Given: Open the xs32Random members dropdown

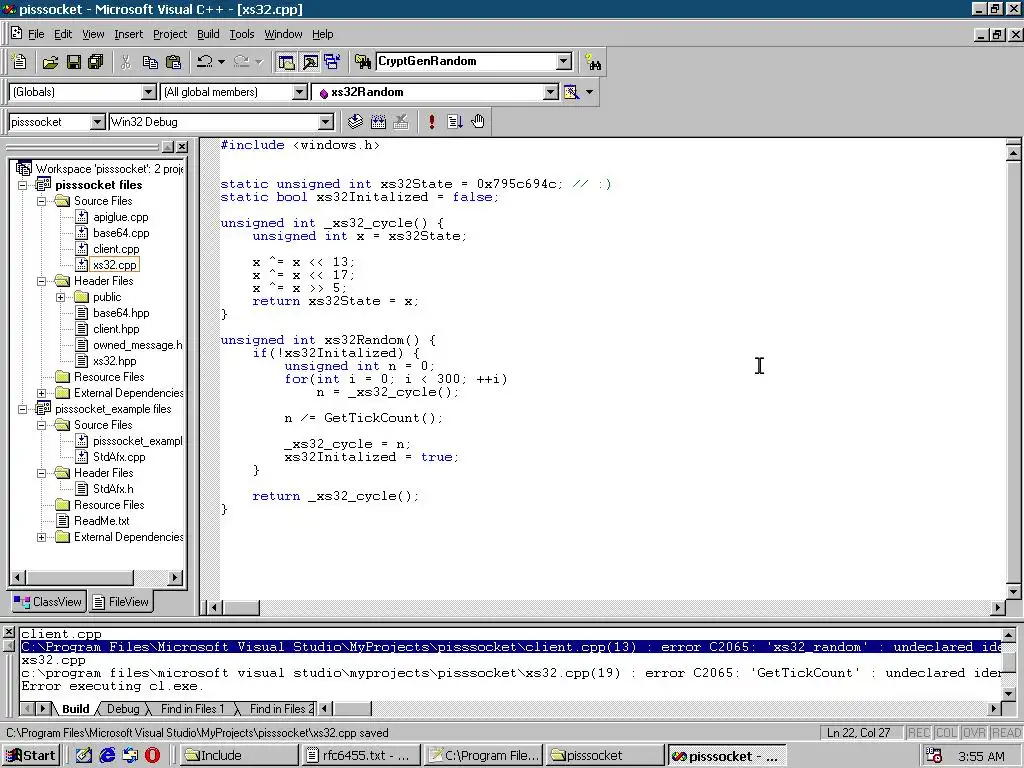Looking at the screenshot, I should (551, 92).
